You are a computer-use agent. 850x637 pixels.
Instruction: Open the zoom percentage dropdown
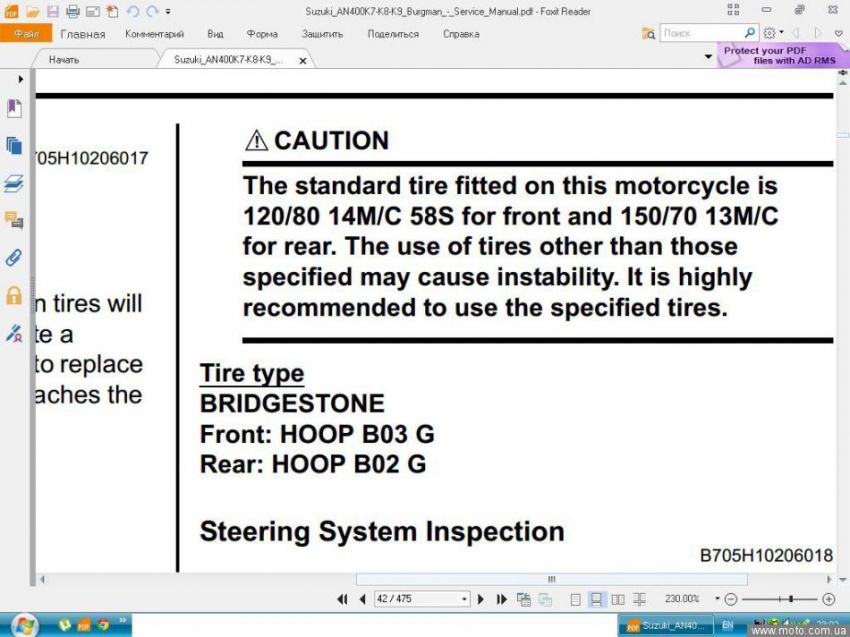(x=716, y=599)
